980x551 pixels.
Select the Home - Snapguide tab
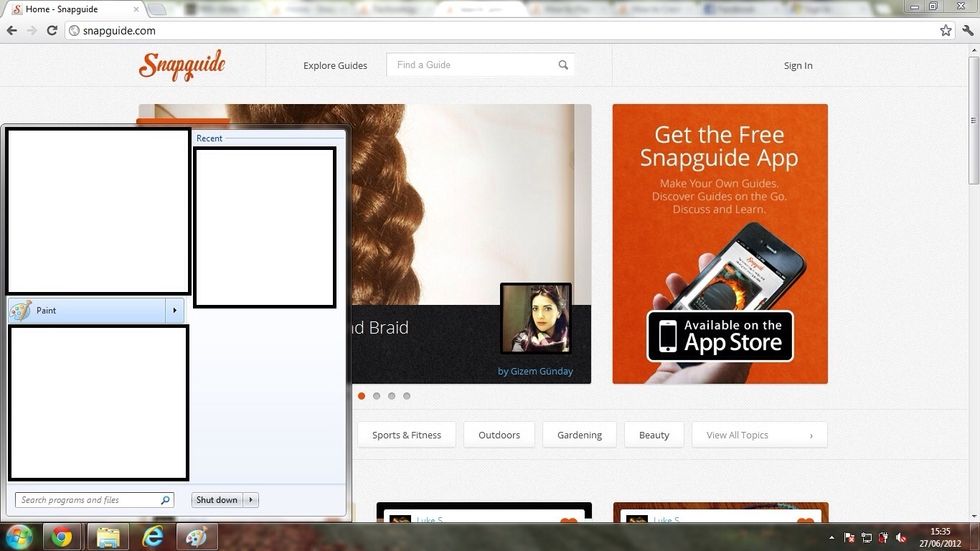pyautogui.click(x=75, y=9)
